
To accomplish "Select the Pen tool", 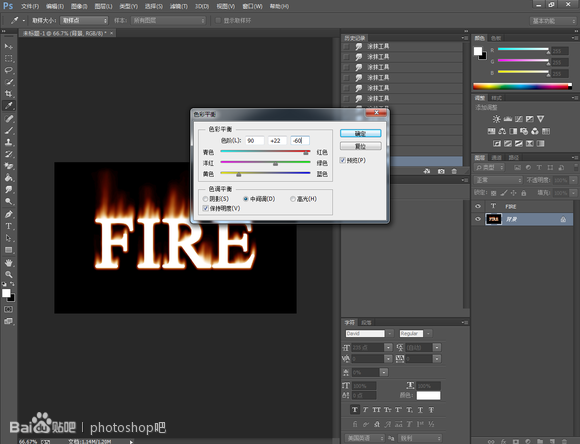I will (9, 214).
